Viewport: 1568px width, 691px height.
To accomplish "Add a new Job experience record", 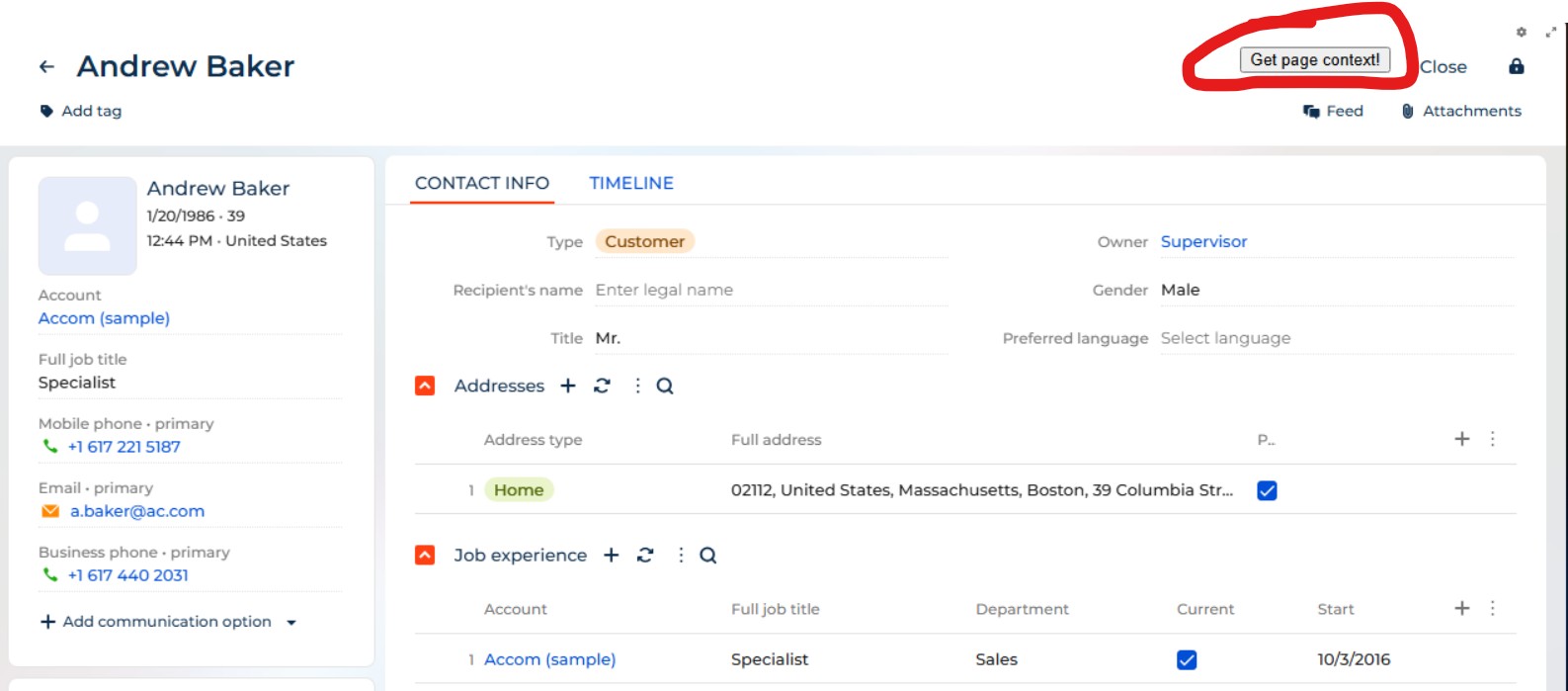I will [612, 556].
